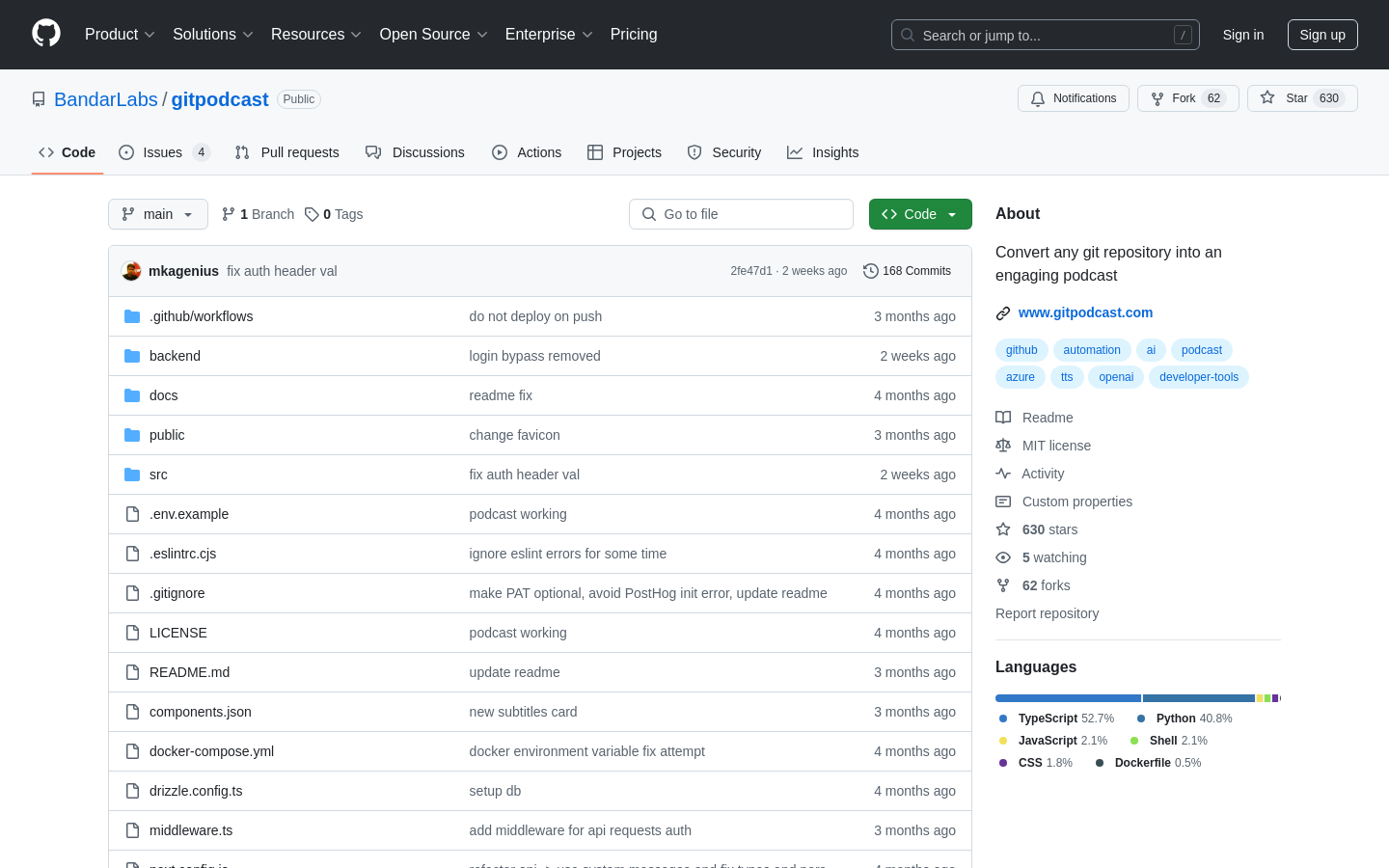Open the Discussions tab

(415, 152)
